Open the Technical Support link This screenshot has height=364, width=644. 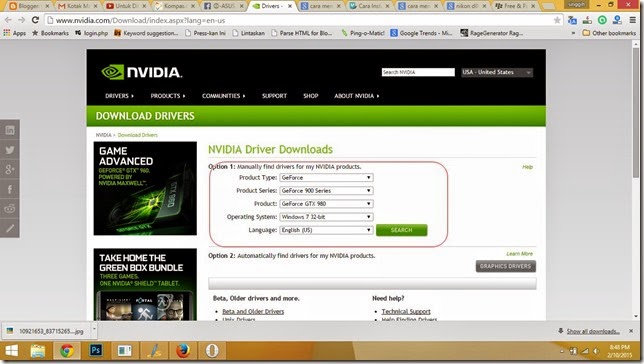[x=406, y=311]
